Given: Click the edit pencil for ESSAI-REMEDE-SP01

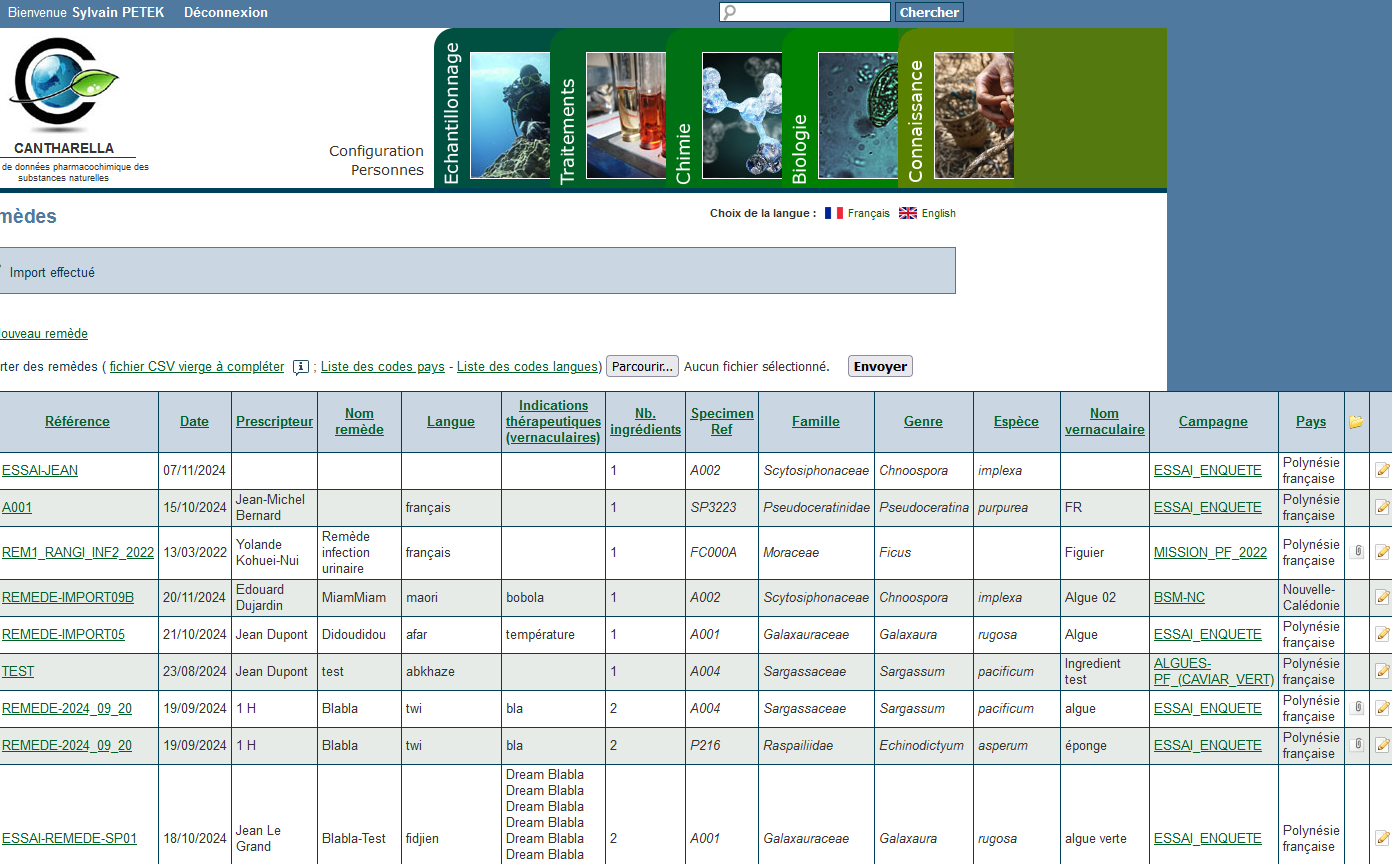Looking at the screenshot, I should [1383, 838].
